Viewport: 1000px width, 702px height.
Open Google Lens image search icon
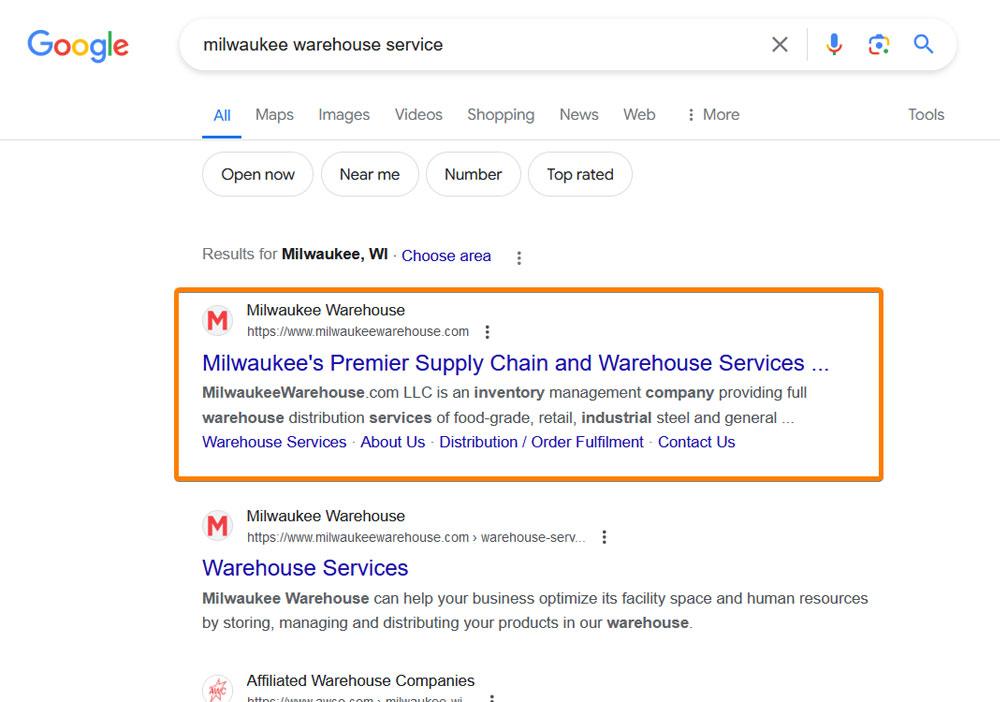pos(878,45)
